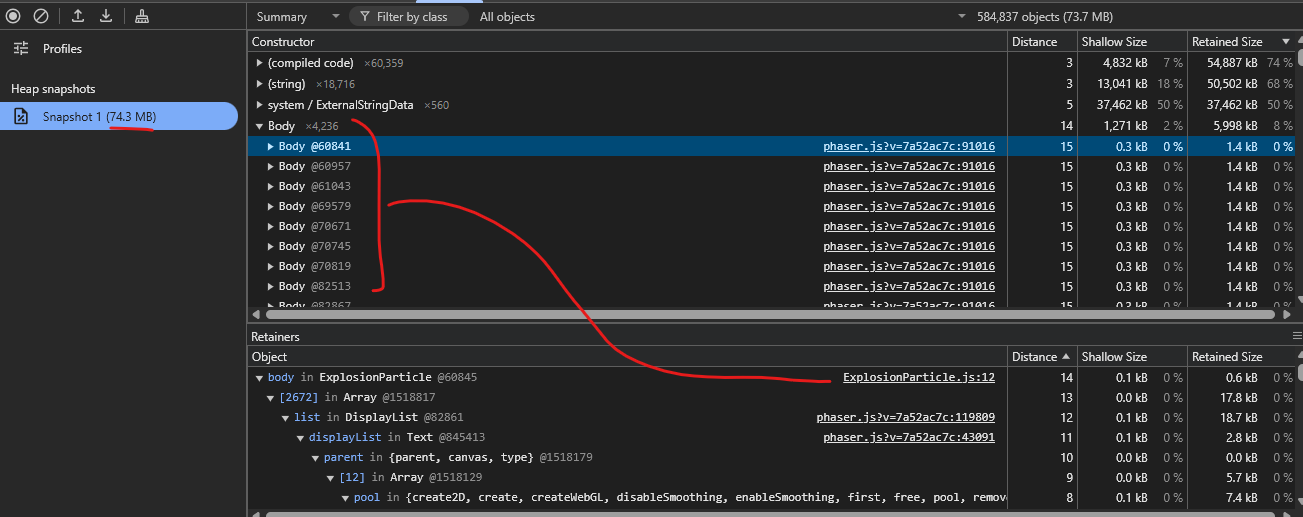Open the ExplosionParticle.js:12 source link

coord(919,377)
